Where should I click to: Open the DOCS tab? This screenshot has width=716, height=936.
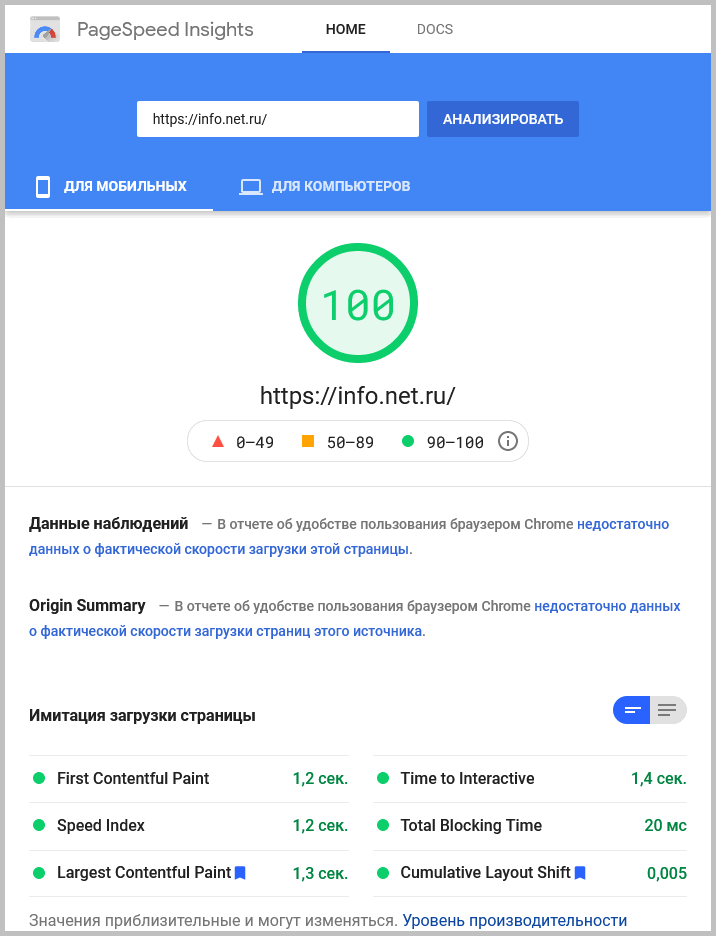click(x=435, y=30)
